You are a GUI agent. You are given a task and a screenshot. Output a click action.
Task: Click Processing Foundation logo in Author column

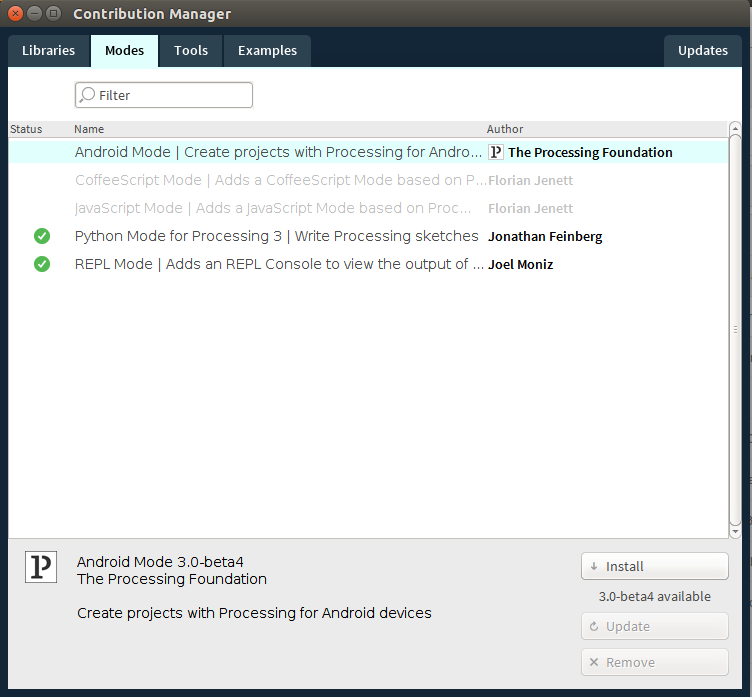(x=495, y=152)
